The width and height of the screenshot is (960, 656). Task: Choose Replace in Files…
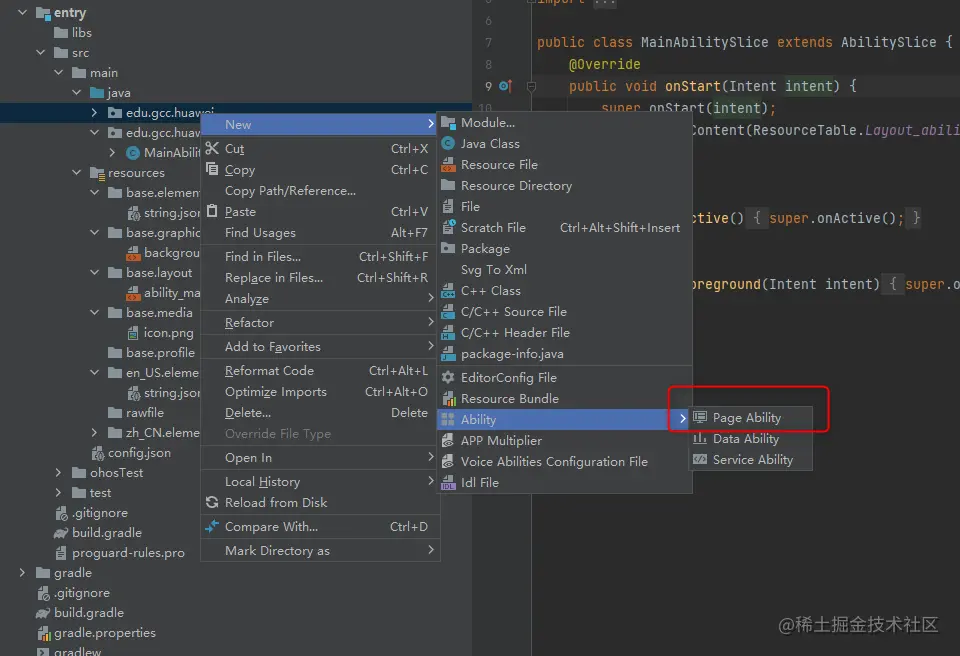pyautogui.click(x=320, y=277)
